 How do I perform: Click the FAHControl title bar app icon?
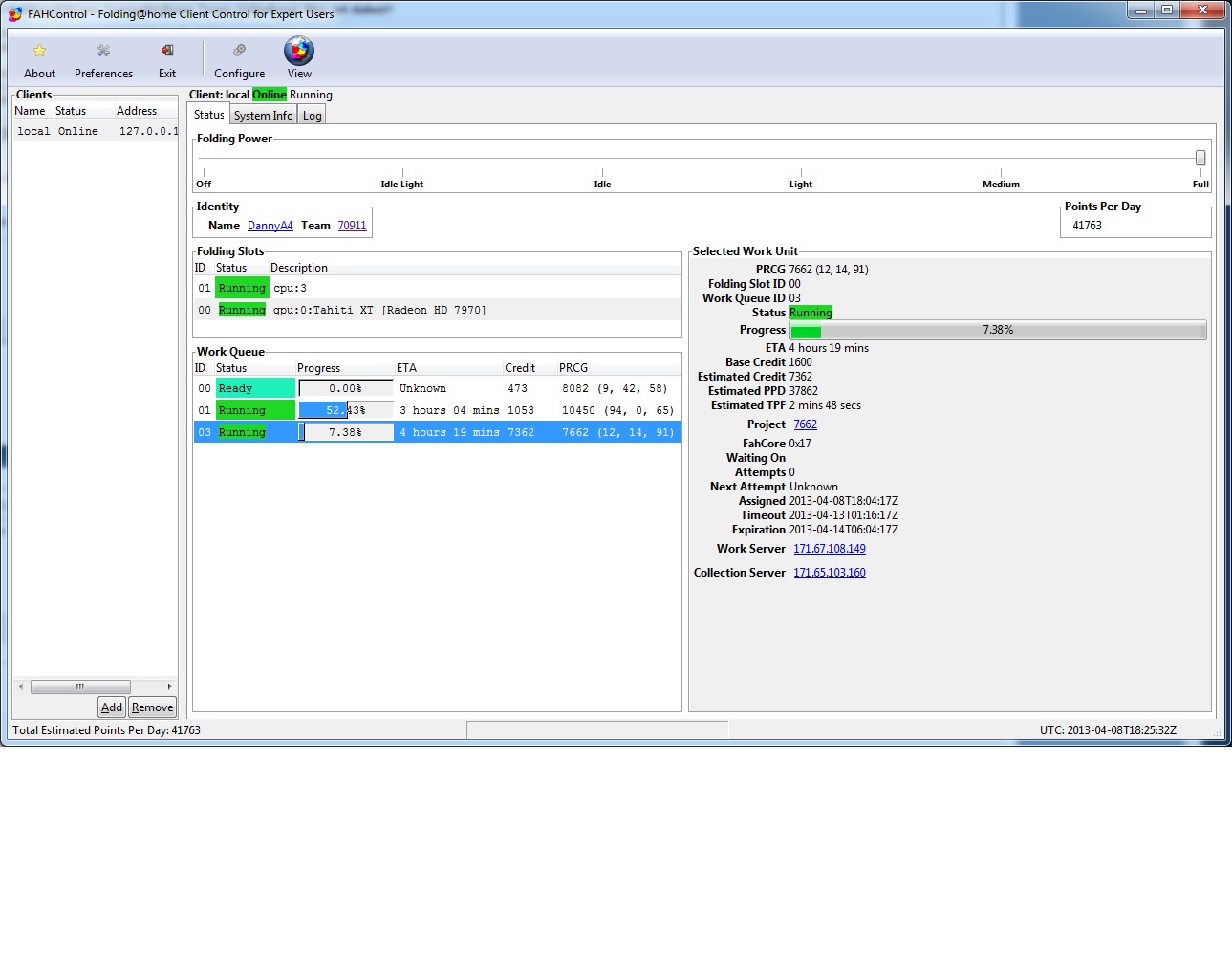14,13
